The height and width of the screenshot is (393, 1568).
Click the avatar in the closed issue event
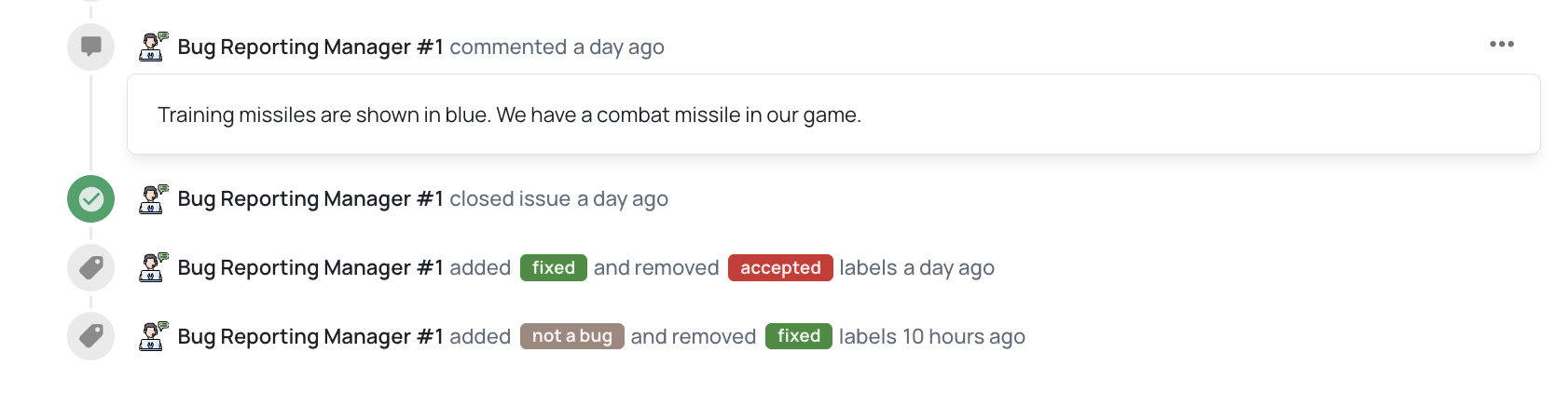(153, 199)
